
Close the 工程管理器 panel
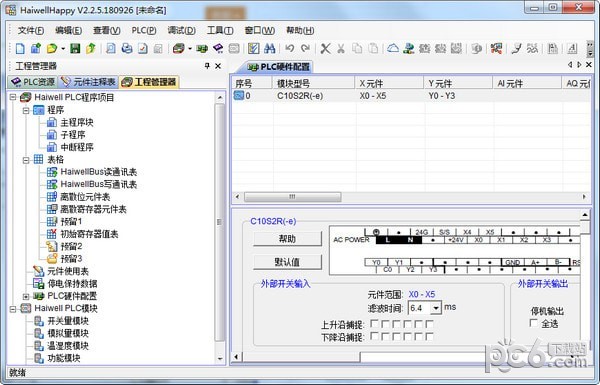218,66
